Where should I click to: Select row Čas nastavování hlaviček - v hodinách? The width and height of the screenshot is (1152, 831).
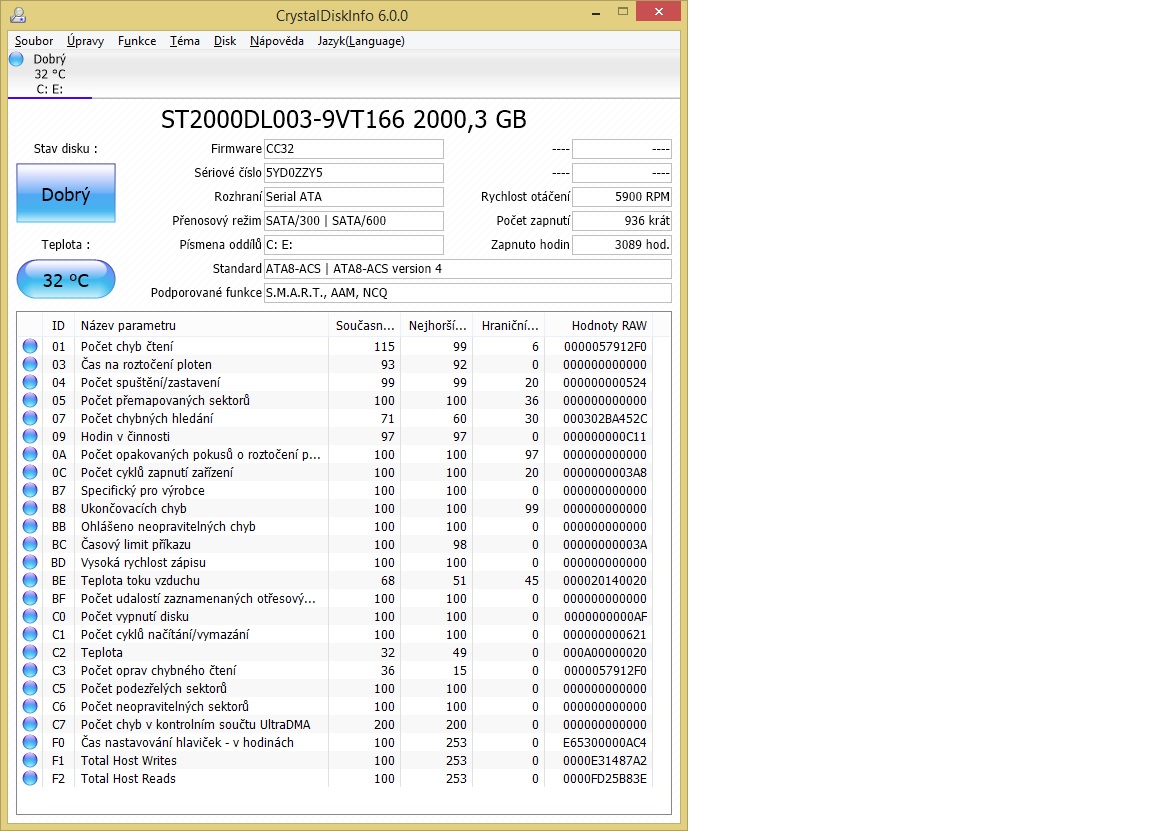pyautogui.click(x=335, y=743)
